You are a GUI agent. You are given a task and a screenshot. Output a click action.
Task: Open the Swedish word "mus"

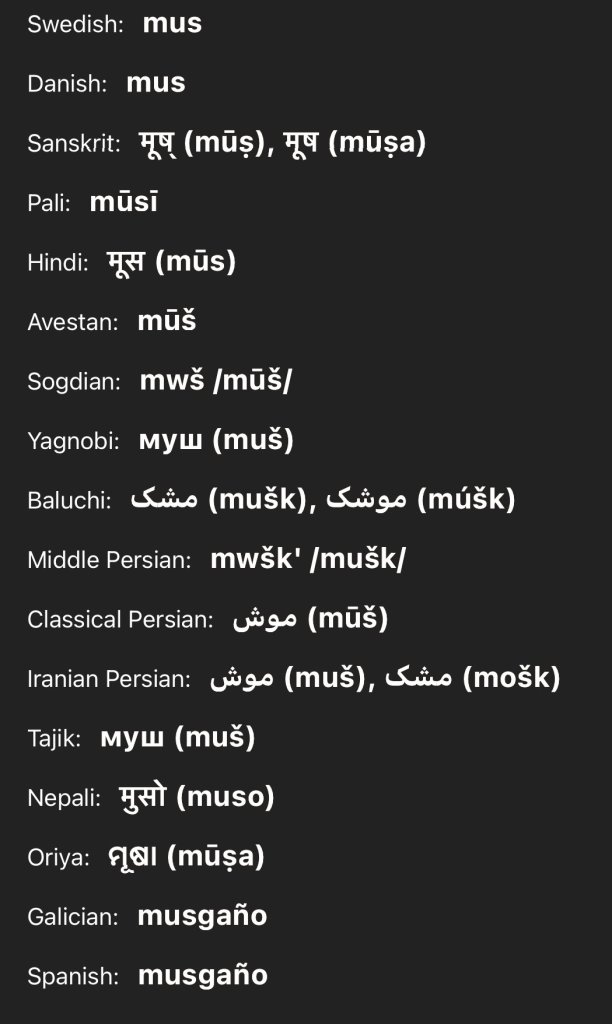pyautogui.click(x=172, y=24)
